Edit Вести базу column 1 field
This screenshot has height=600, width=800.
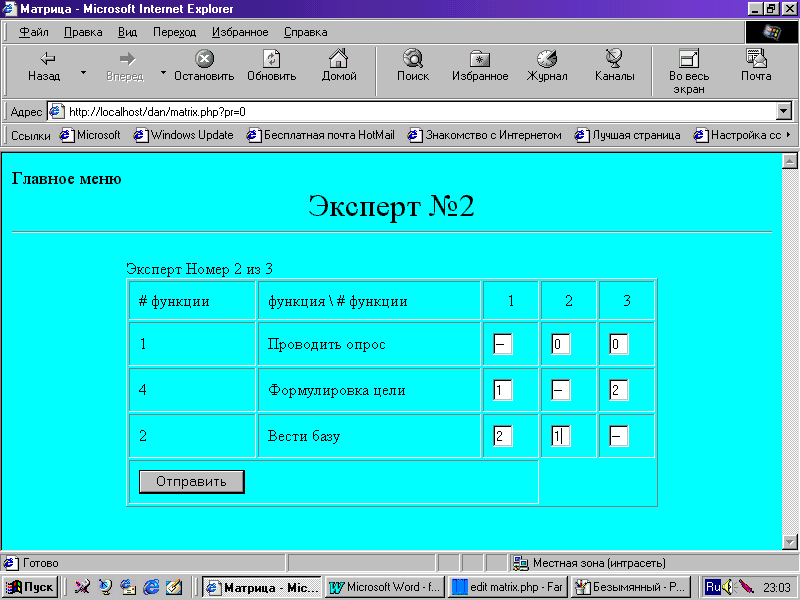pos(503,436)
